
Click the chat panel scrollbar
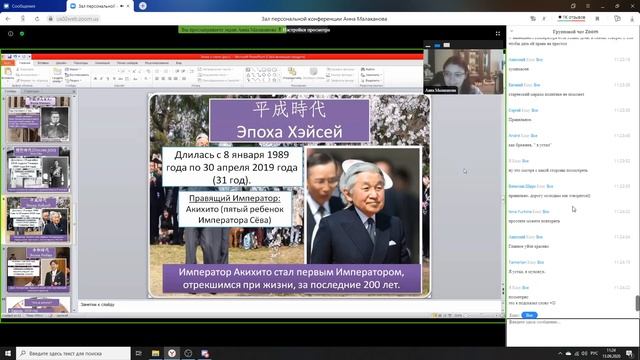(637, 303)
